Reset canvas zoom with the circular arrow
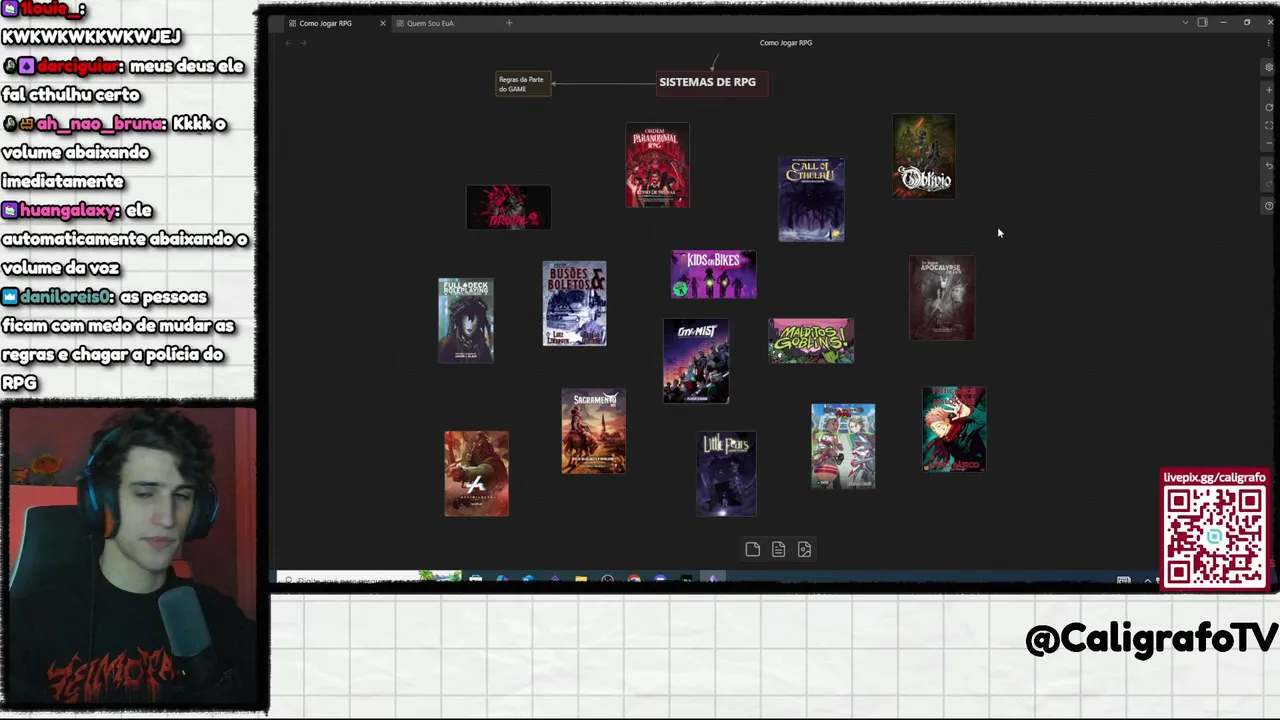Image resolution: width=1280 pixels, height=720 pixels. click(x=1269, y=107)
